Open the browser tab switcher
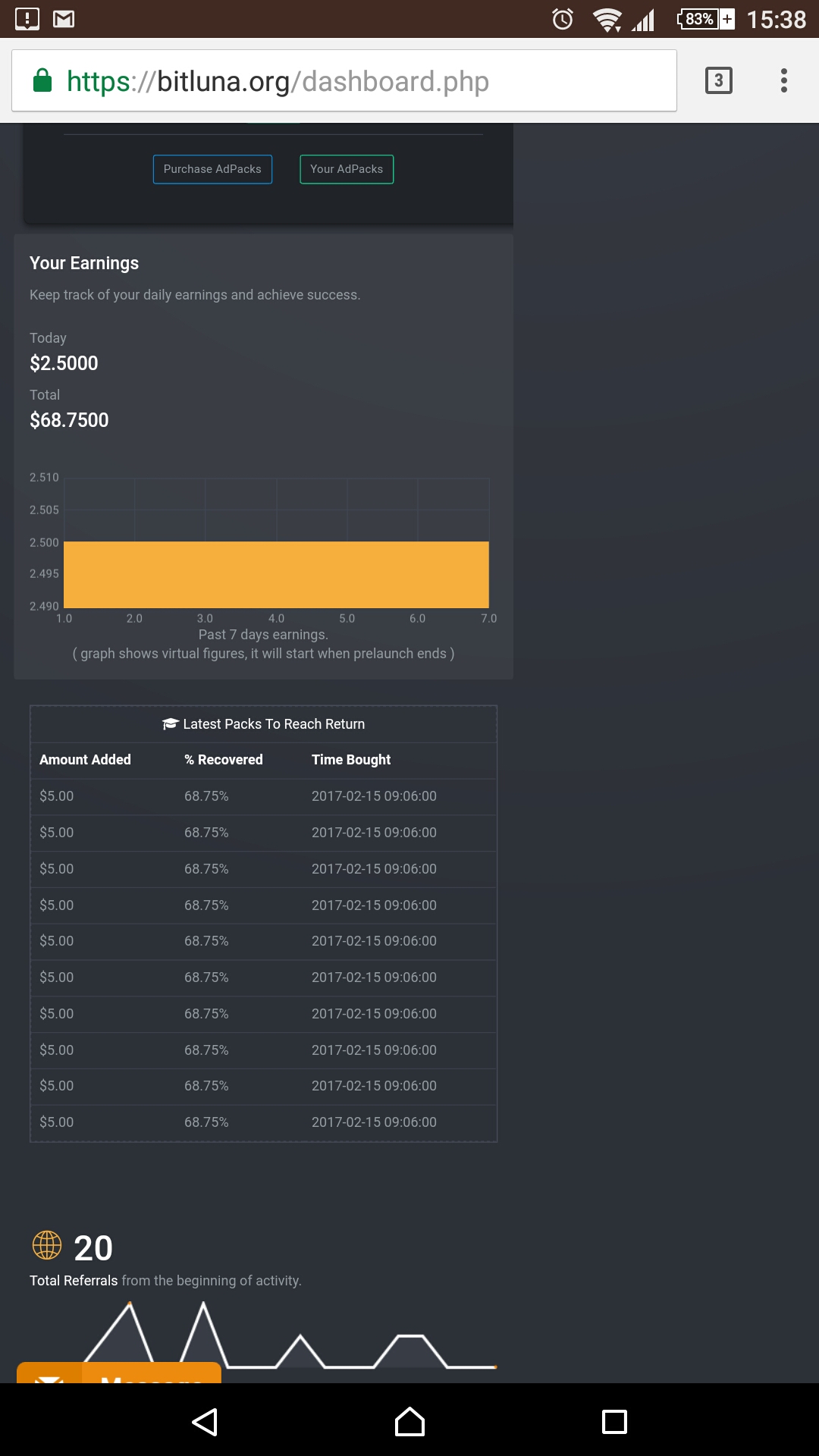This screenshot has width=819, height=1456. (718, 80)
